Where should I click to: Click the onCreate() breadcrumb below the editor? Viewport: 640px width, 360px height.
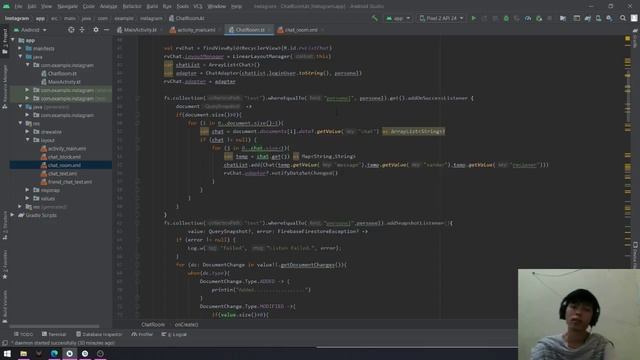tap(186, 324)
